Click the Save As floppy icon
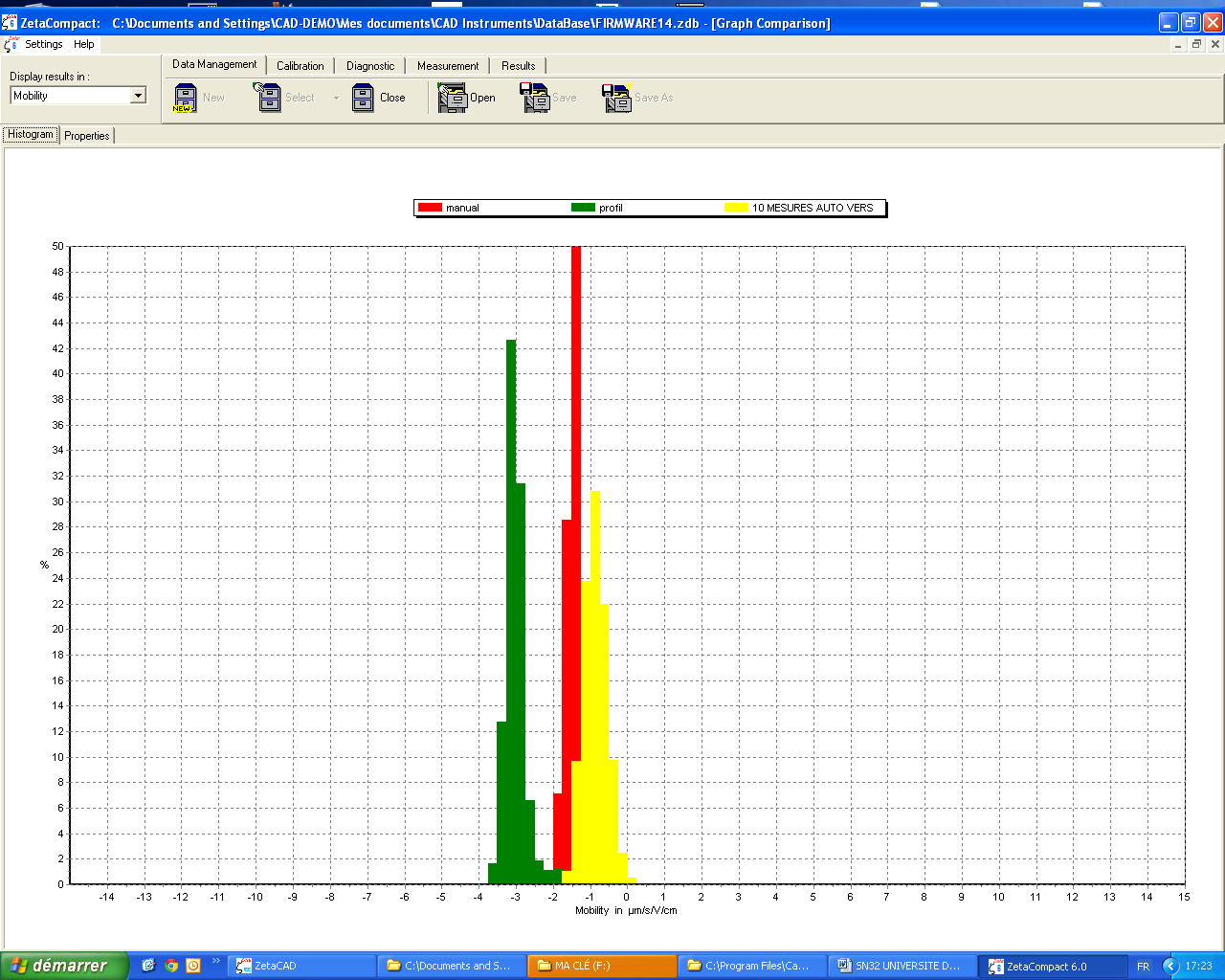 [x=617, y=98]
